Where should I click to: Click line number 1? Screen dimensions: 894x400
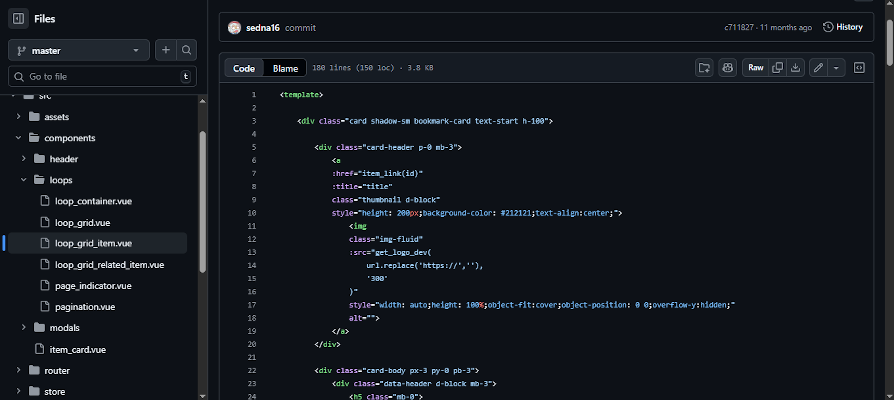tap(253, 95)
